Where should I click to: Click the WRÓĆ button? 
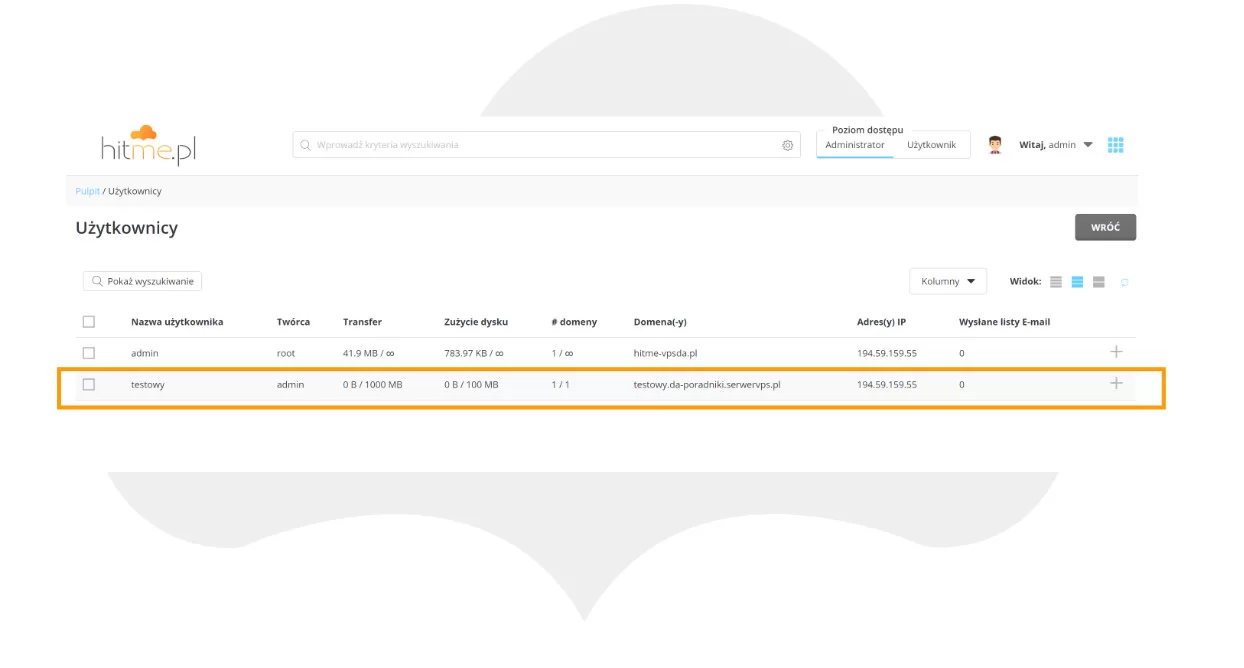[x=1105, y=227]
